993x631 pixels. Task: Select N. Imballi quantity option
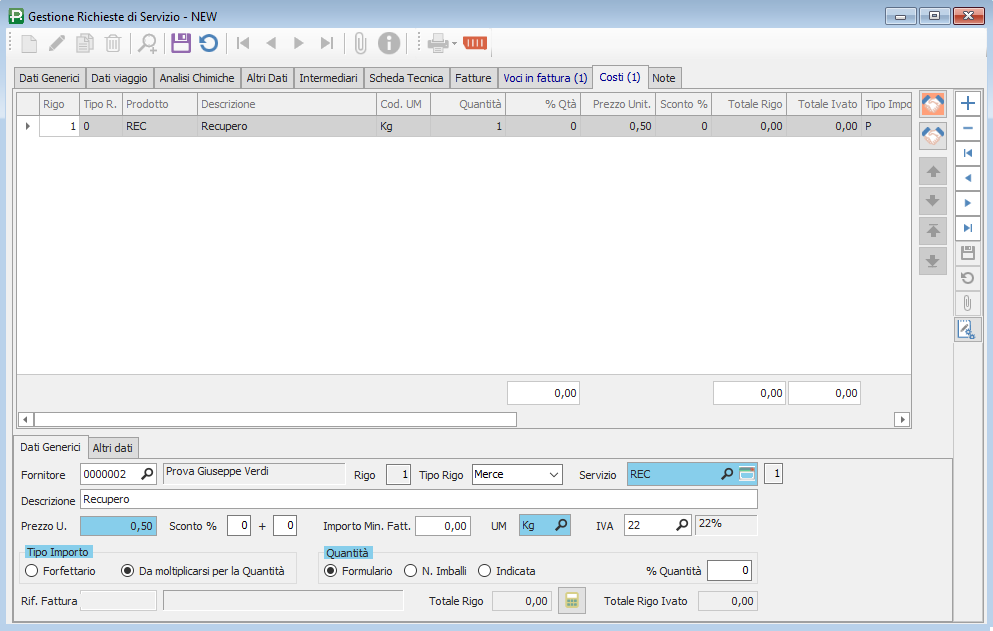coord(410,571)
